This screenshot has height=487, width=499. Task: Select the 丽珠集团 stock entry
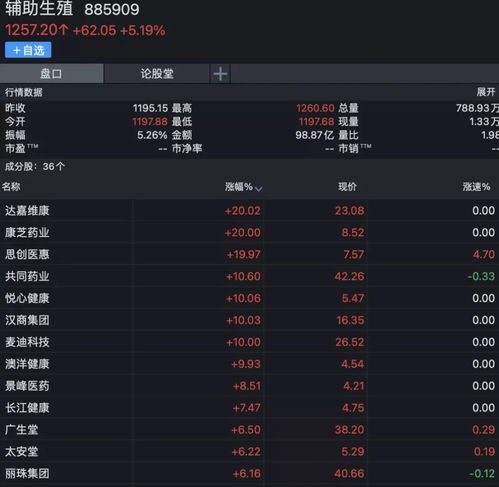click(249, 473)
